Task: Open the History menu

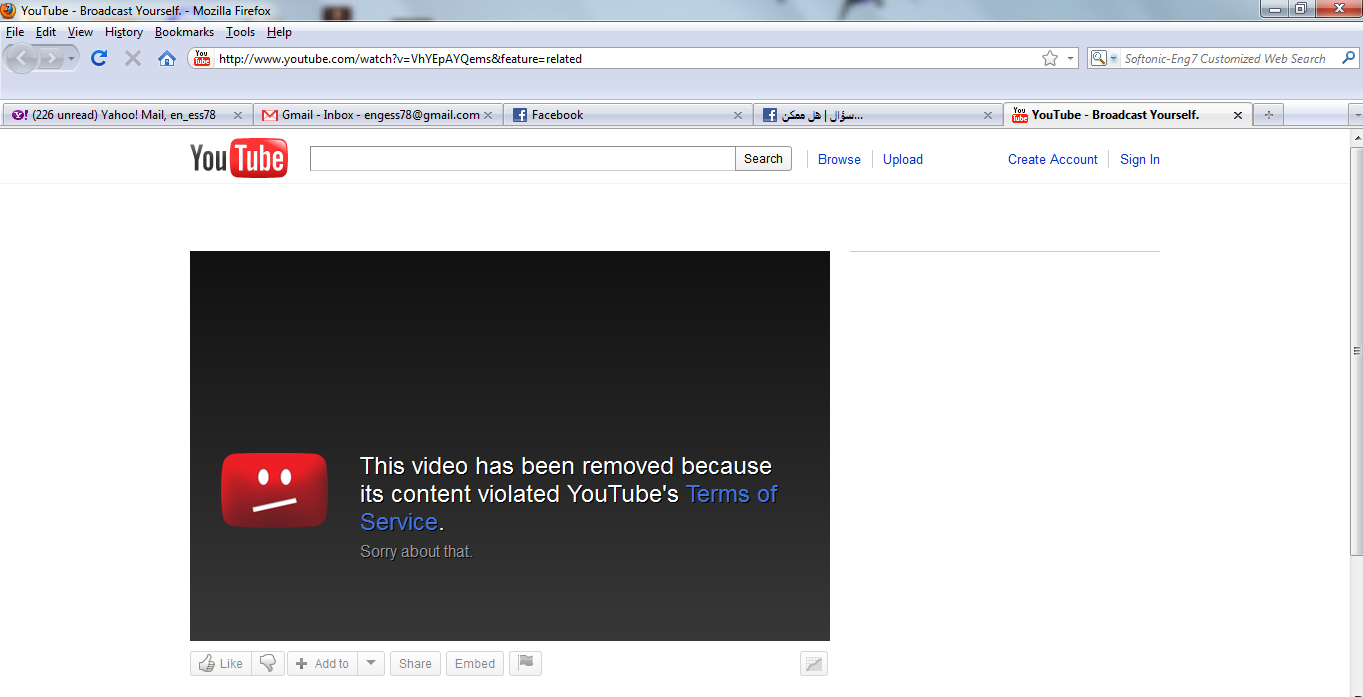Action: pos(124,32)
